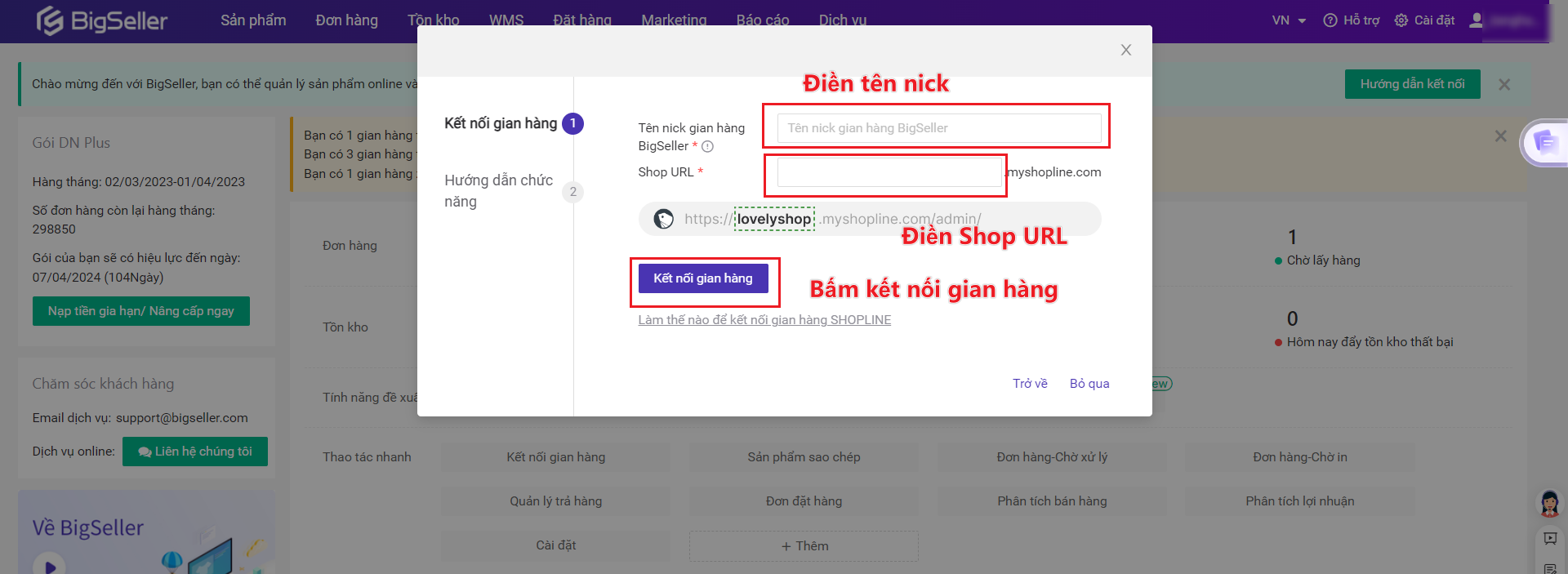Focus the Shop URL input field
Image resolution: width=1568 pixels, height=574 pixels.
[889, 172]
